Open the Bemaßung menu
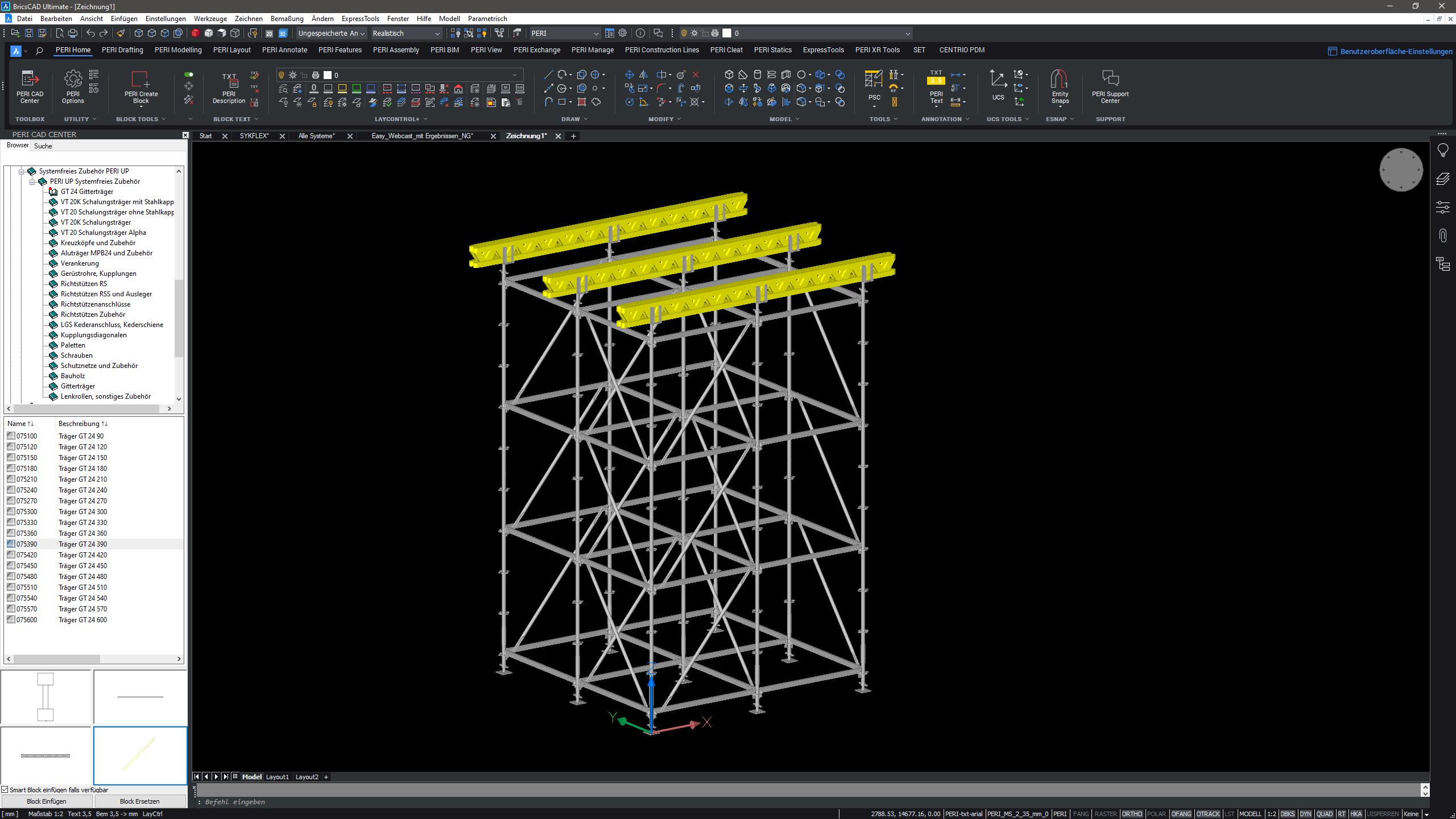Screen dimensions: 1456x819 (287, 19)
